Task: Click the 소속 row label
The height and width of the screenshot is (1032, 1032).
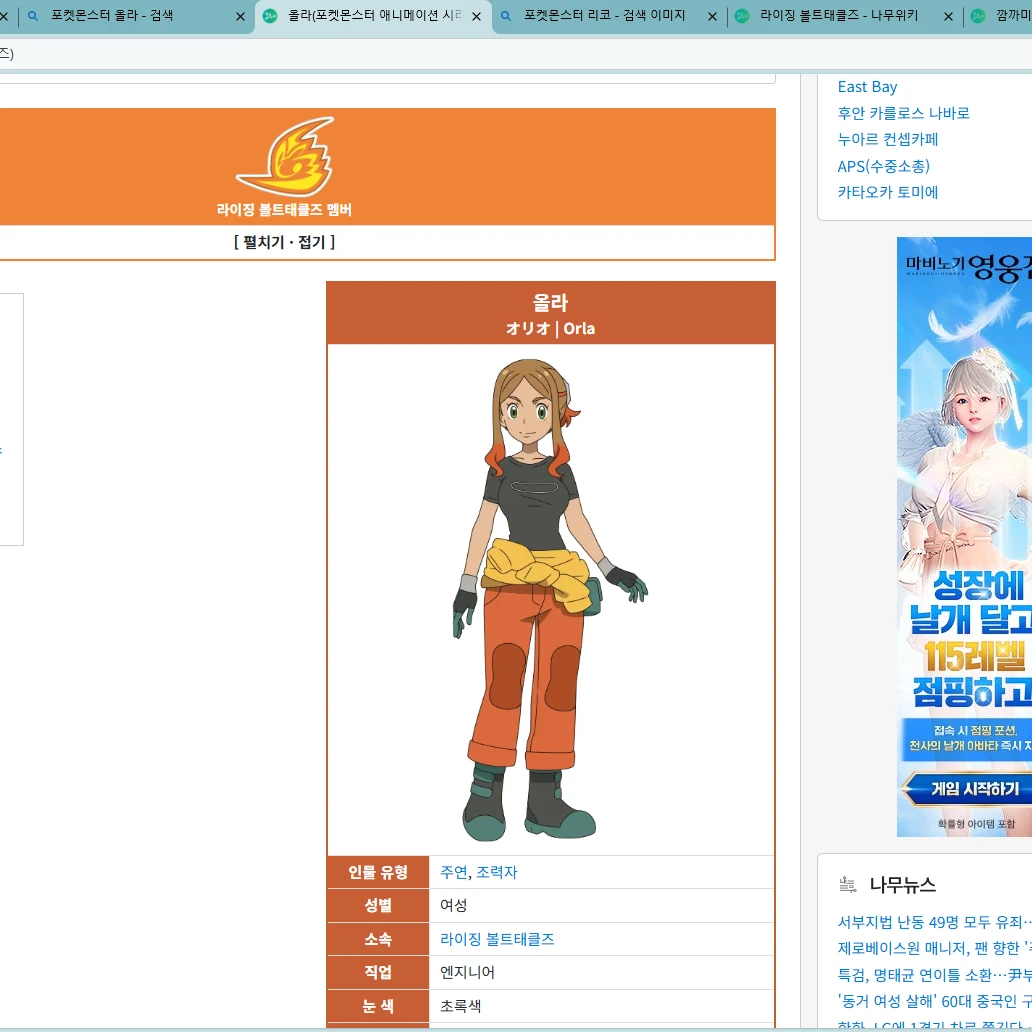Action: point(378,939)
